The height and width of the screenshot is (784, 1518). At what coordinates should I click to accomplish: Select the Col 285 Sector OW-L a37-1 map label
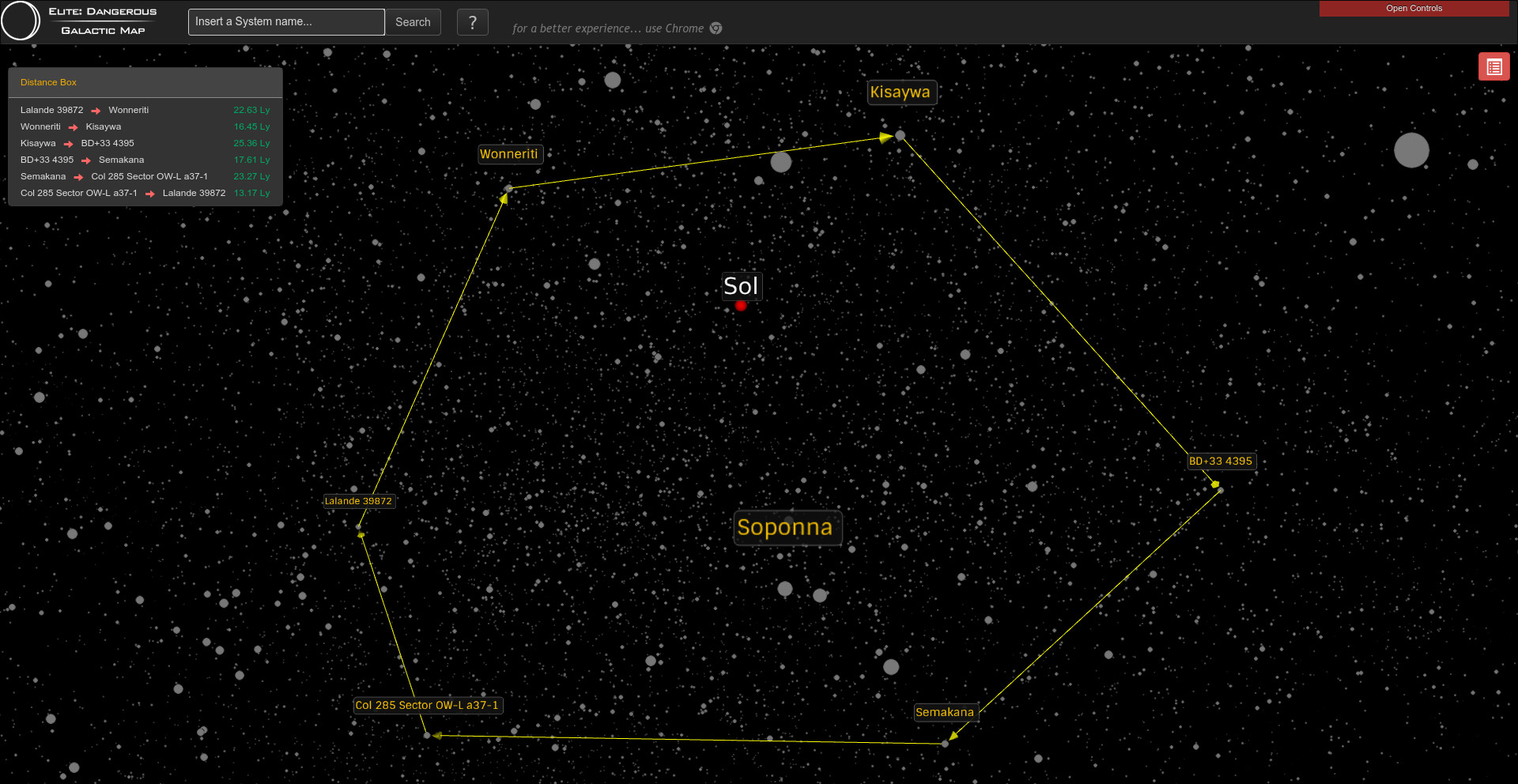427,705
